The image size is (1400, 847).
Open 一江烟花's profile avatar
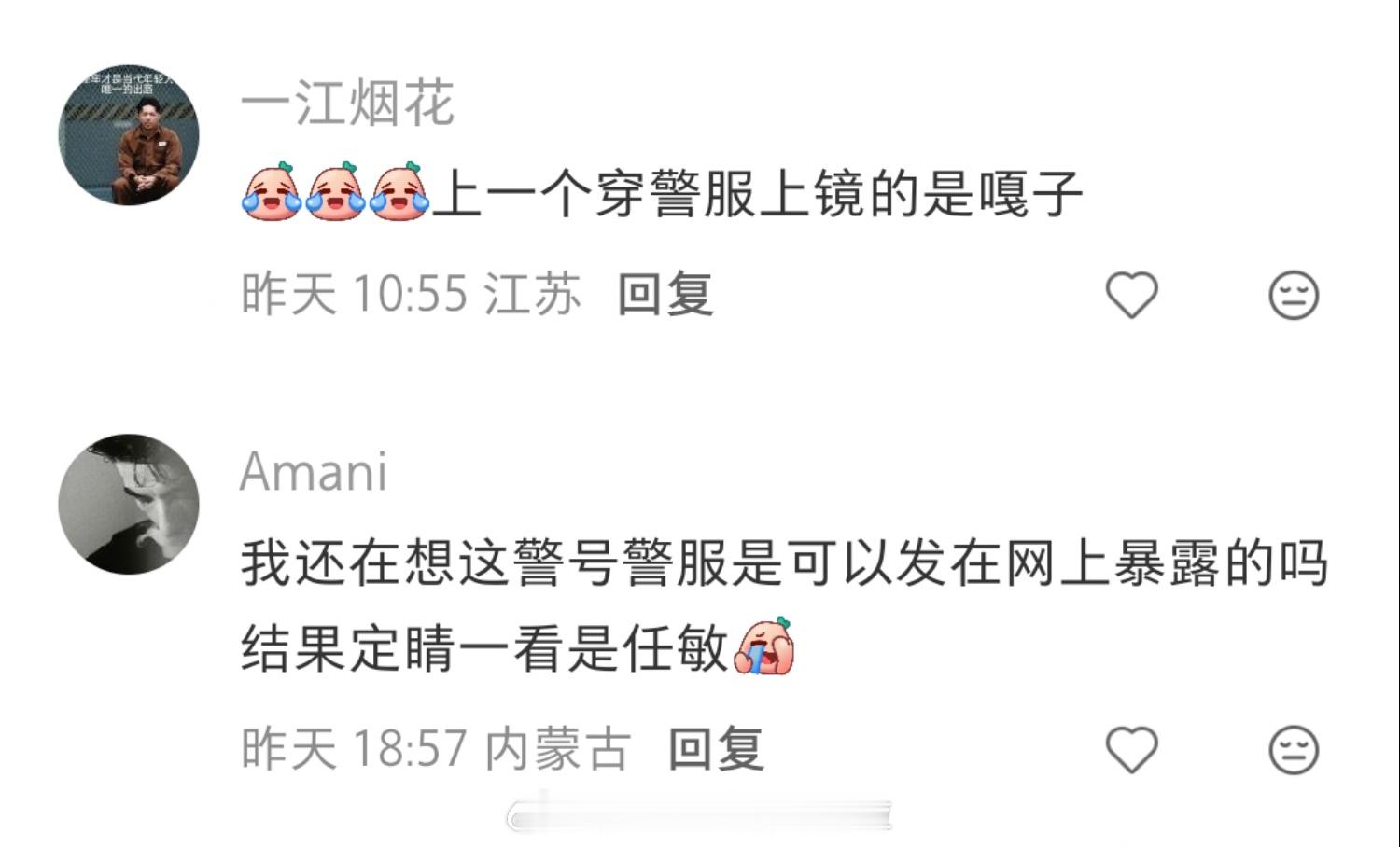[x=129, y=135]
